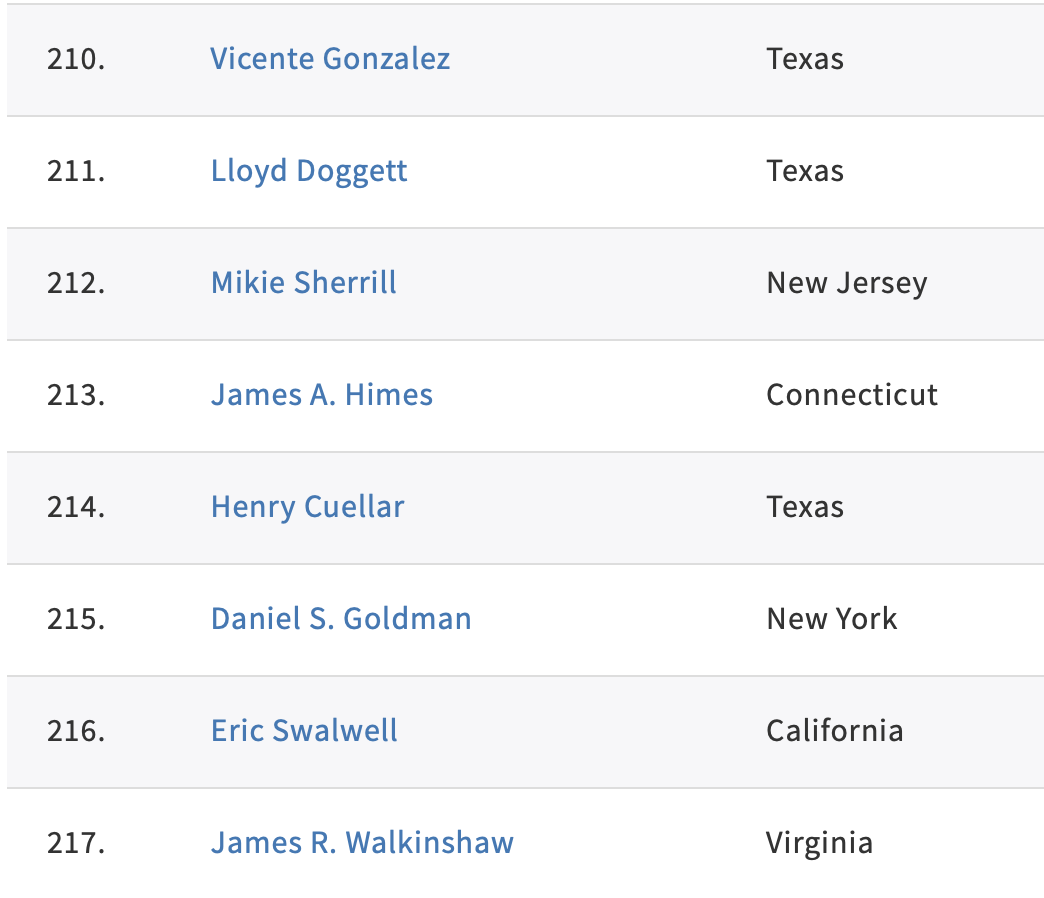Viewport: 1044px width, 898px height.
Task: Select the James A. Himes link
Action: [322, 395]
